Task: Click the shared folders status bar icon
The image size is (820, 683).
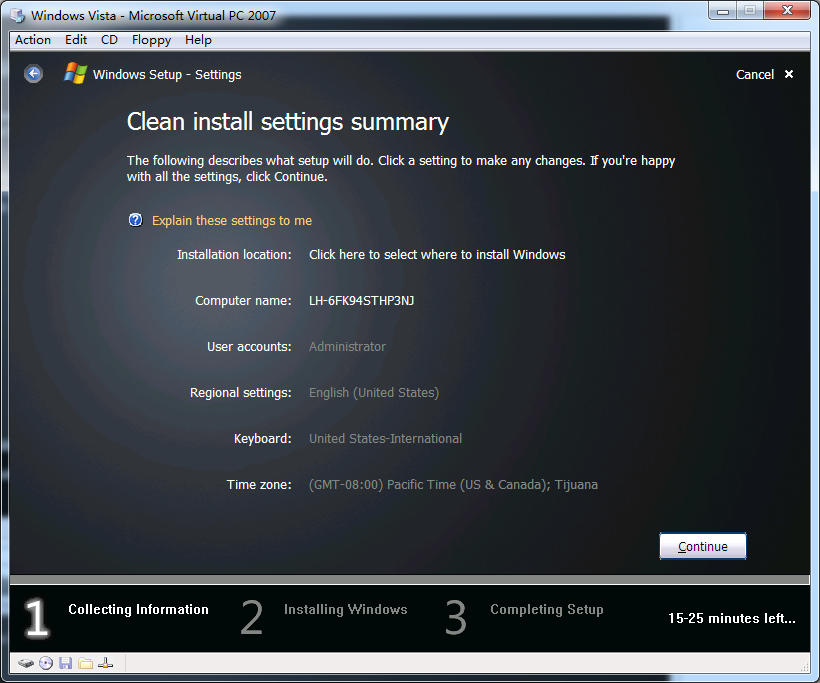Action: coord(85,664)
